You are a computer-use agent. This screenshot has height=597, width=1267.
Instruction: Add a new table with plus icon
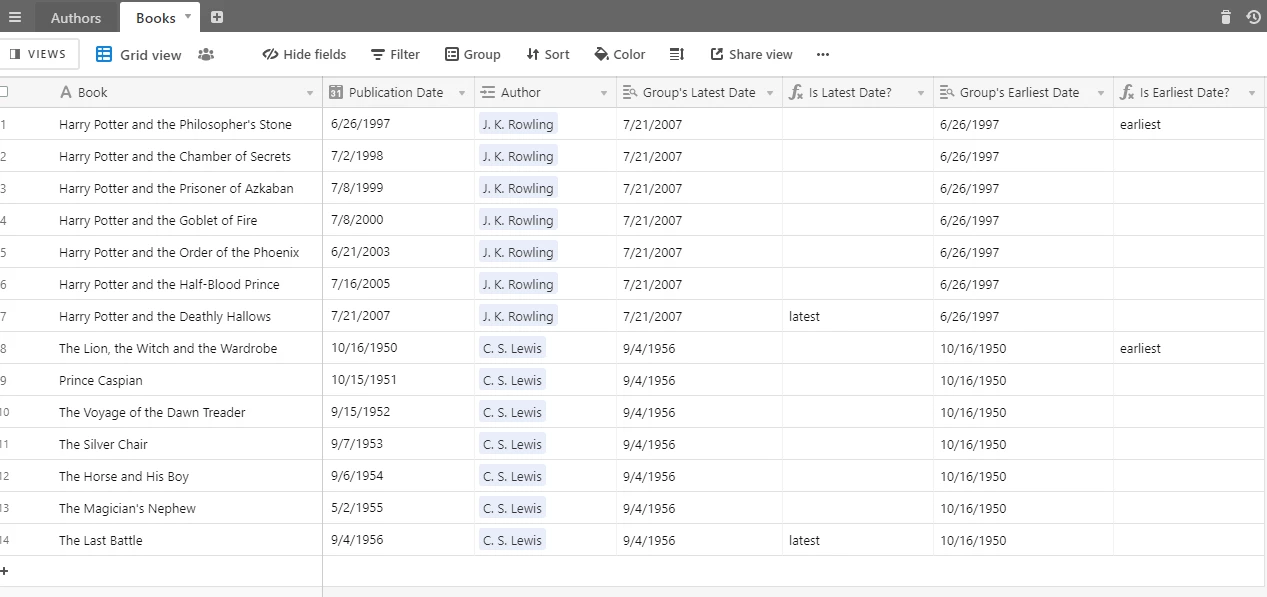[217, 17]
